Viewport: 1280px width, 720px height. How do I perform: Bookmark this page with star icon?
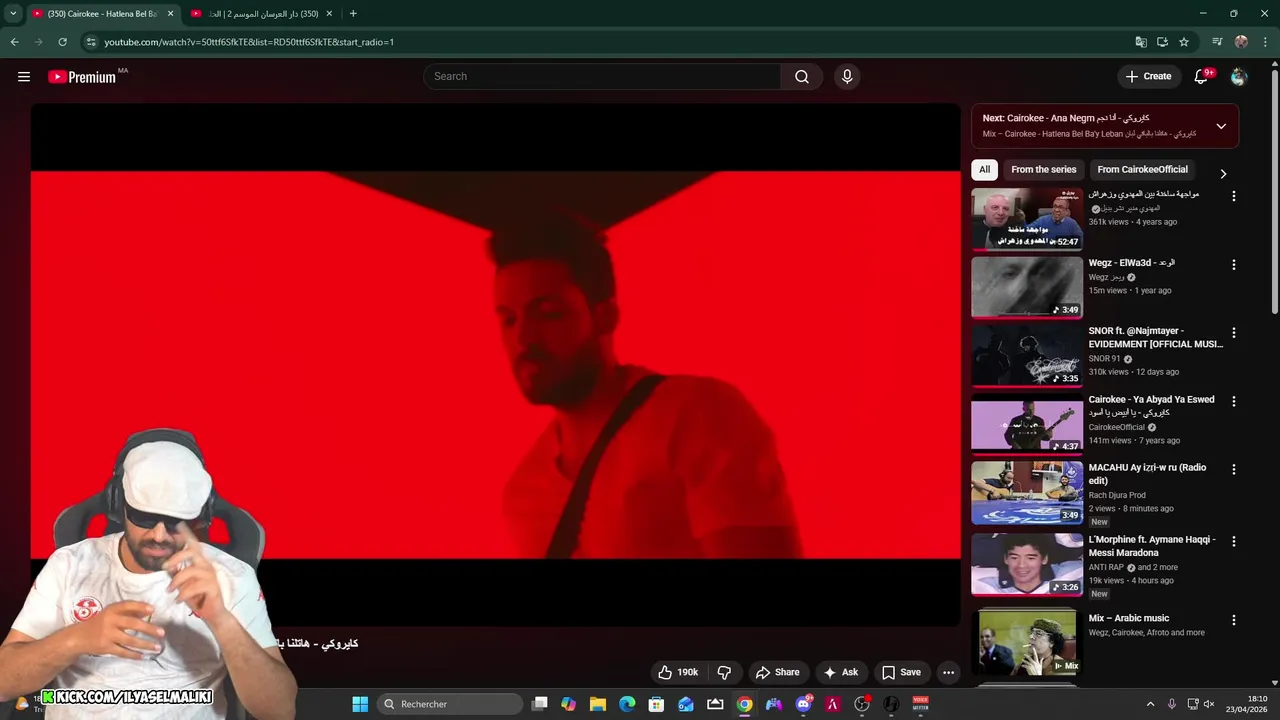(x=1184, y=42)
